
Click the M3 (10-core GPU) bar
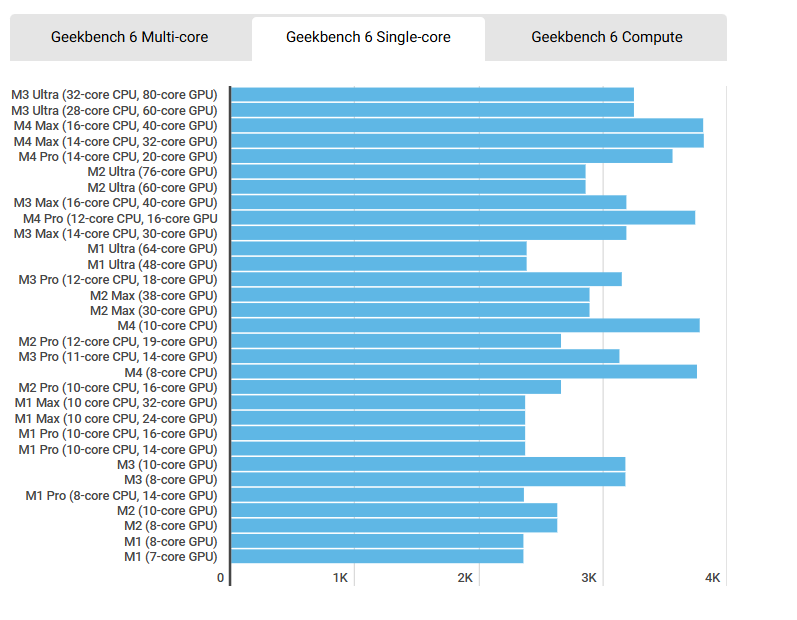pyautogui.click(x=428, y=464)
